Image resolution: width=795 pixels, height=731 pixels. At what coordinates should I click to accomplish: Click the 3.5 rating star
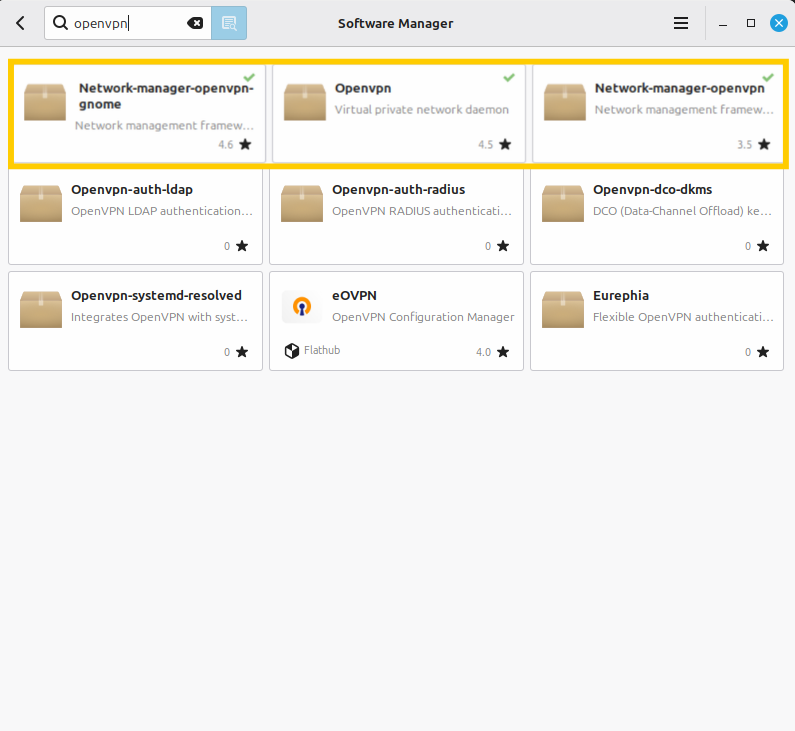(764, 144)
